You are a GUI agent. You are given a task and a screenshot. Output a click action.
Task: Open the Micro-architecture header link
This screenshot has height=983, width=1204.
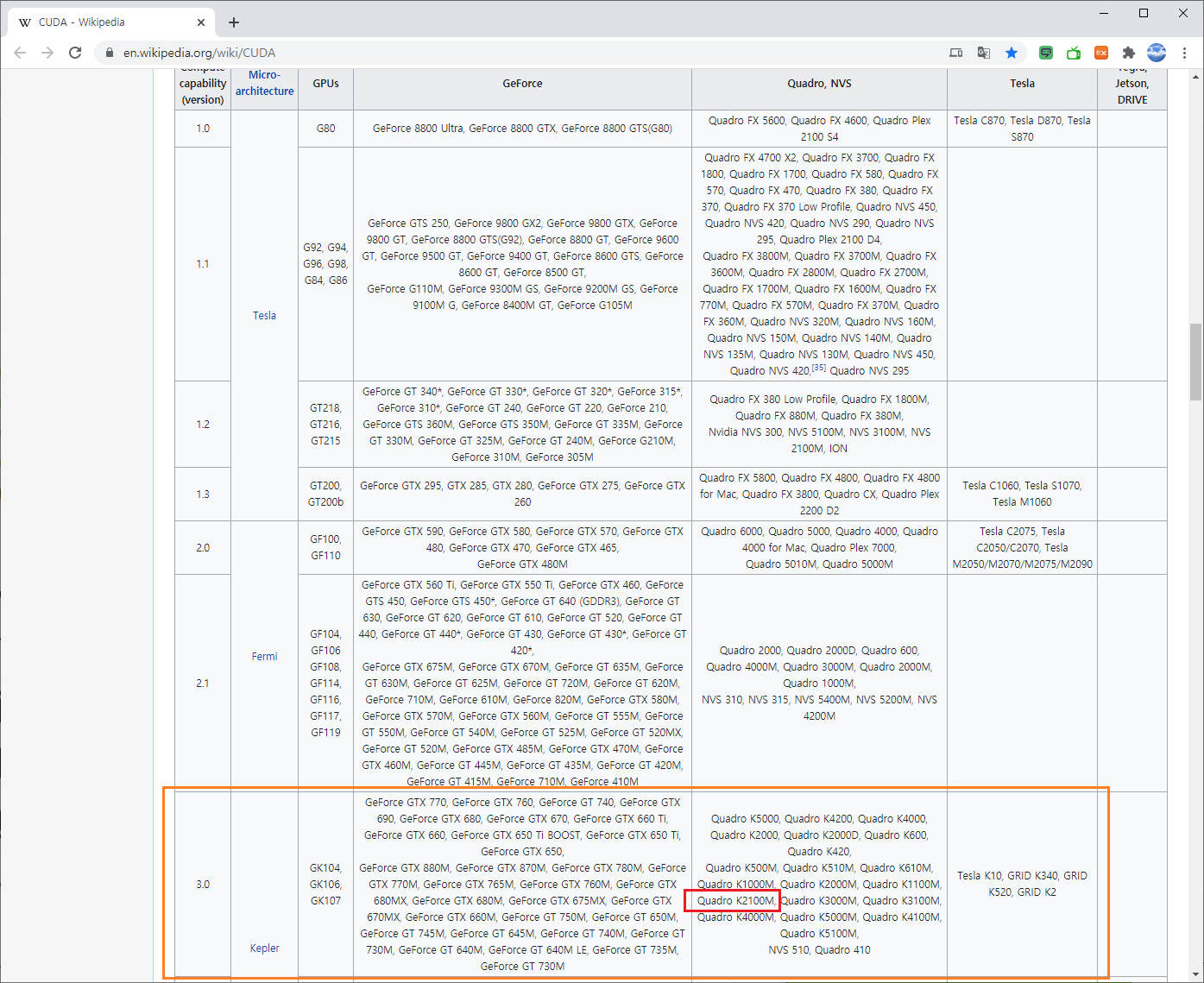coord(264,83)
